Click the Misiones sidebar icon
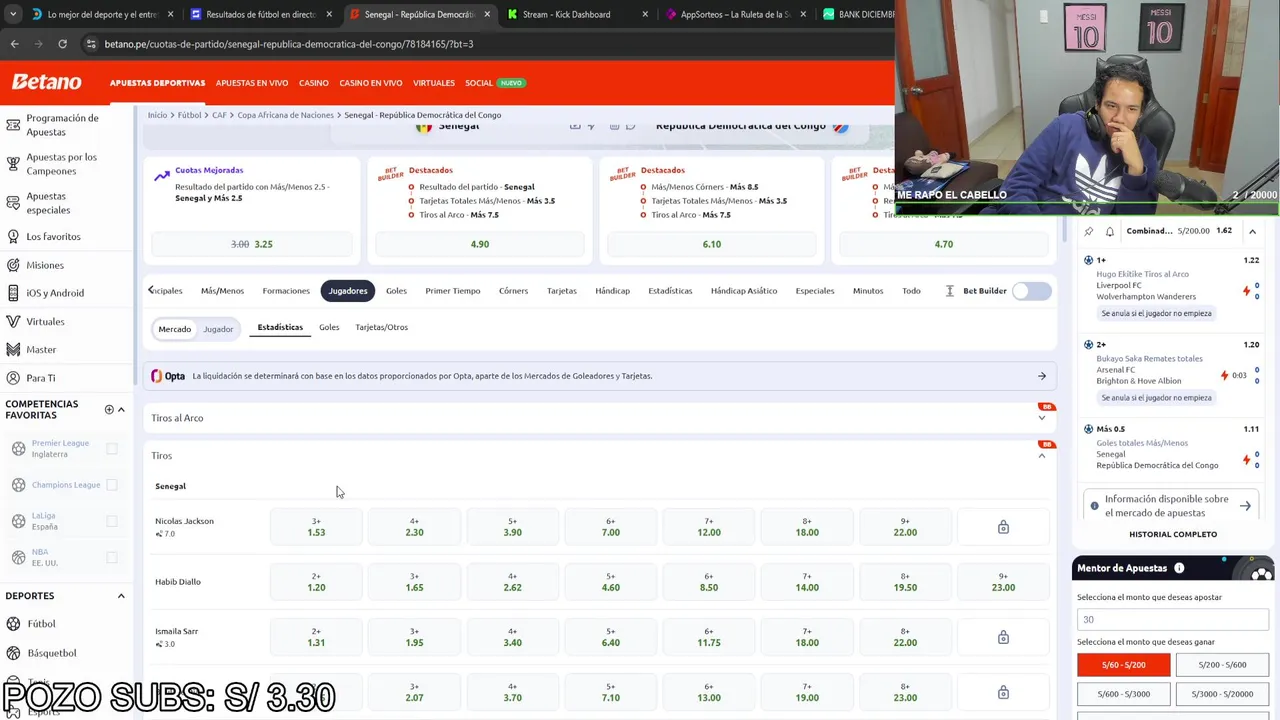1280x720 pixels. pos(13,265)
